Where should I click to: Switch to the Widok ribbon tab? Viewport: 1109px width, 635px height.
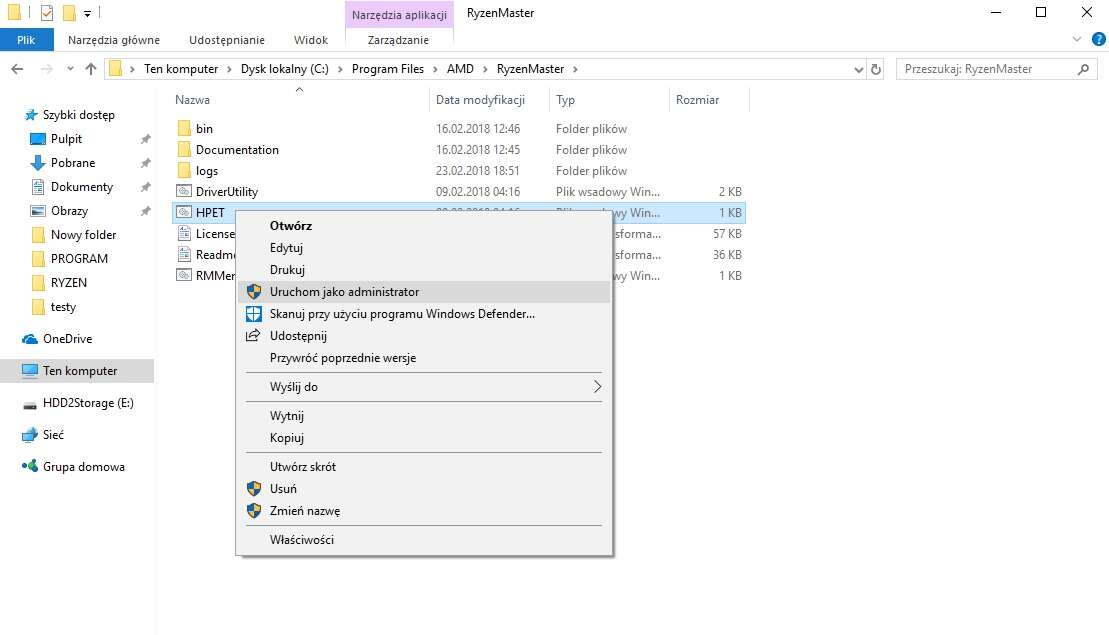(310, 40)
